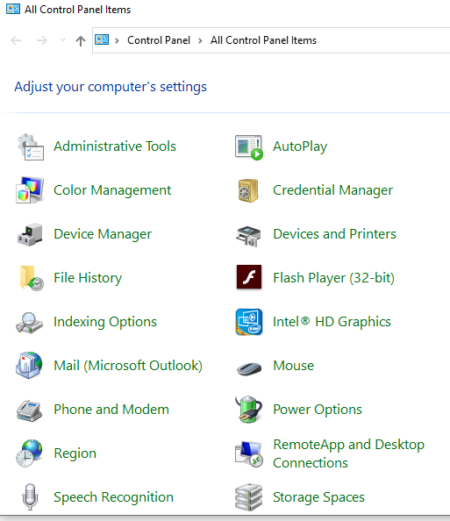Open the Color Management icon
The width and height of the screenshot is (450, 521).
(30, 190)
